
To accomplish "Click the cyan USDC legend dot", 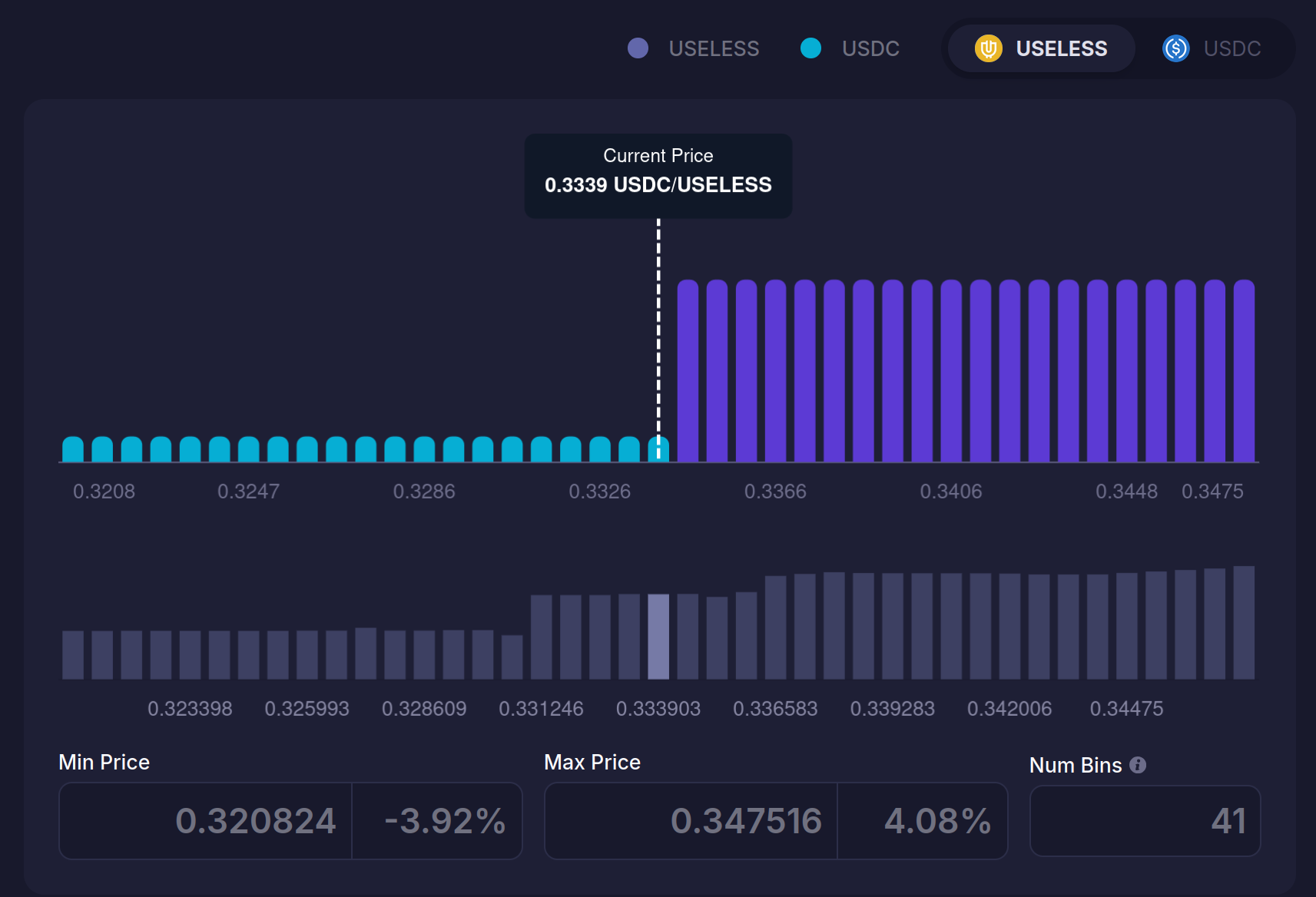I will pos(810,48).
